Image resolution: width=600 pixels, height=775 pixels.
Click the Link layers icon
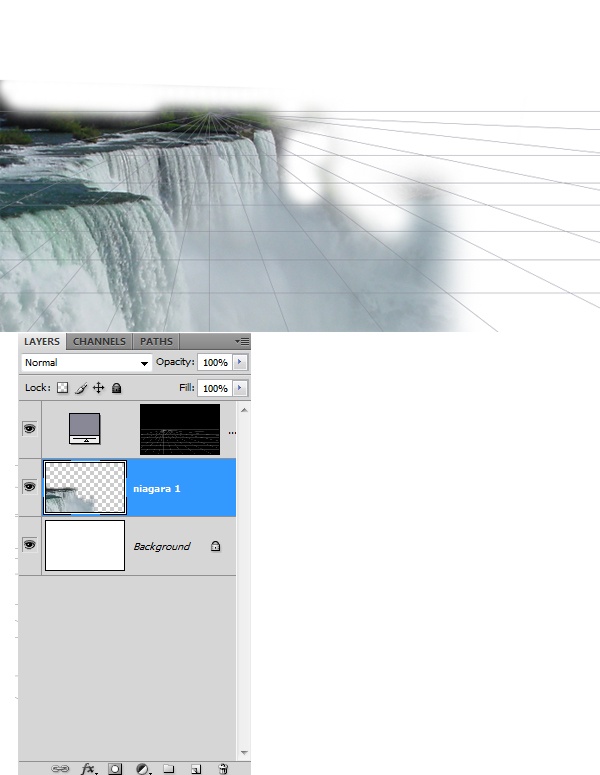pyautogui.click(x=60, y=768)
